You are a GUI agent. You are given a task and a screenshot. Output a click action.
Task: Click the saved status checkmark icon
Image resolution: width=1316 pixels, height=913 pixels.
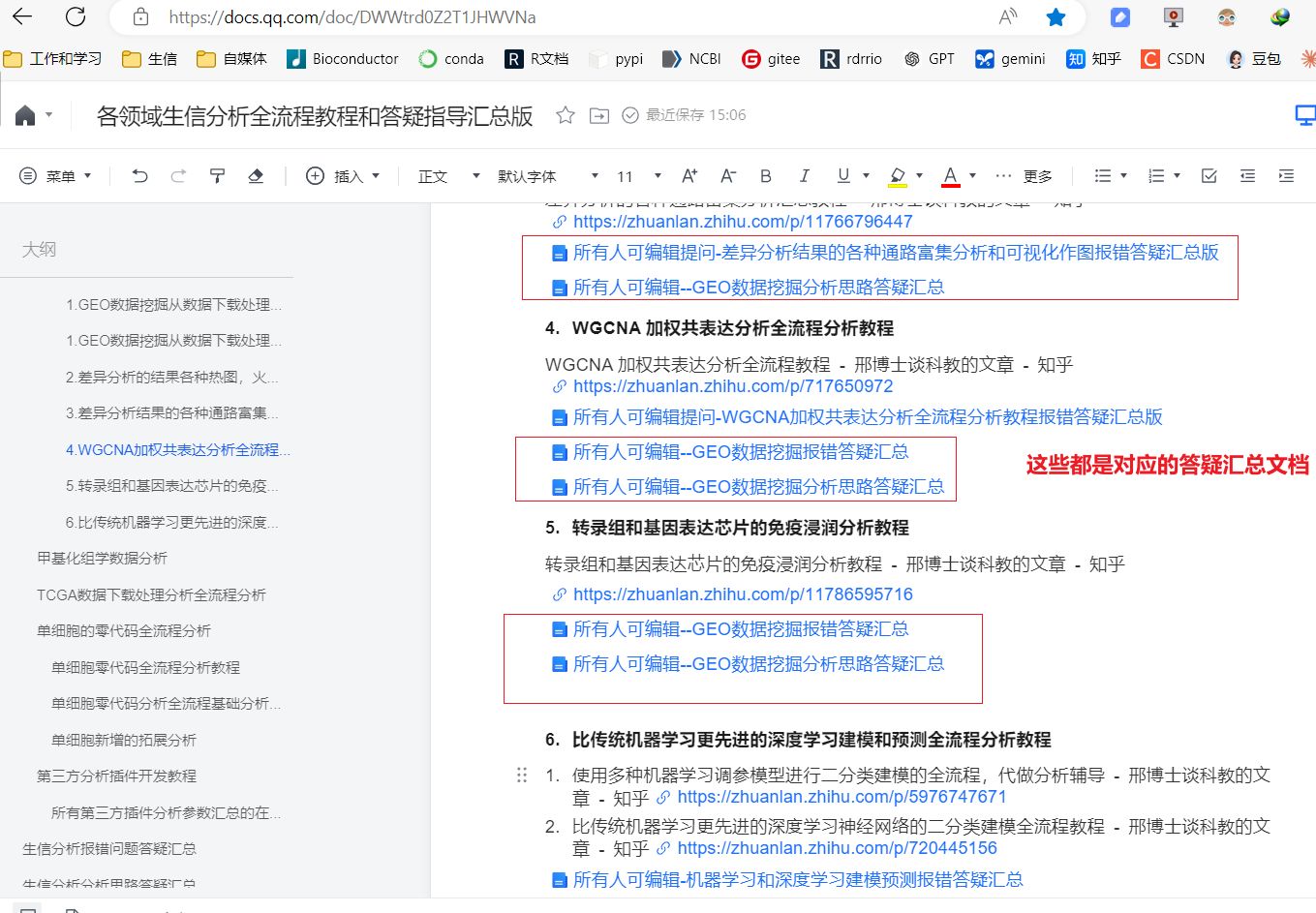[x=630, y=115]
